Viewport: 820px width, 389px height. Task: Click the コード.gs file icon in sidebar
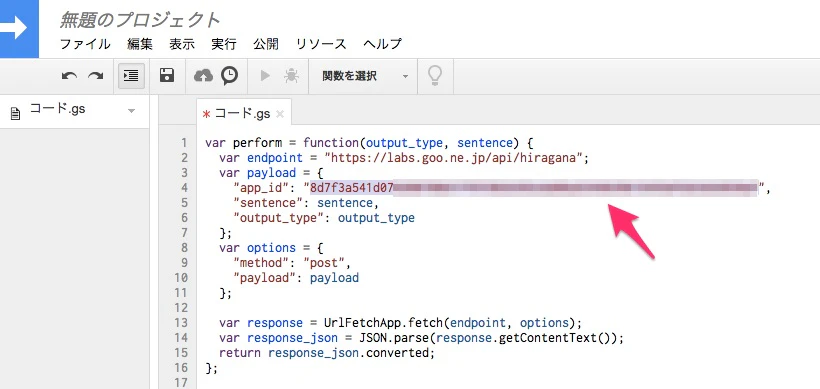coord(16,113)
